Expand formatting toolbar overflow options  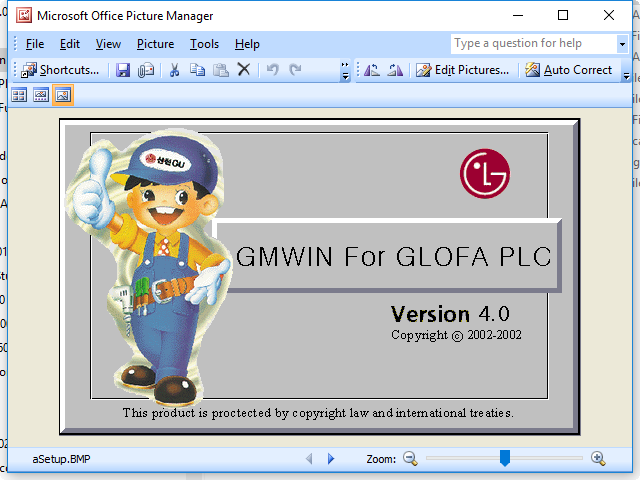point(626,71)
